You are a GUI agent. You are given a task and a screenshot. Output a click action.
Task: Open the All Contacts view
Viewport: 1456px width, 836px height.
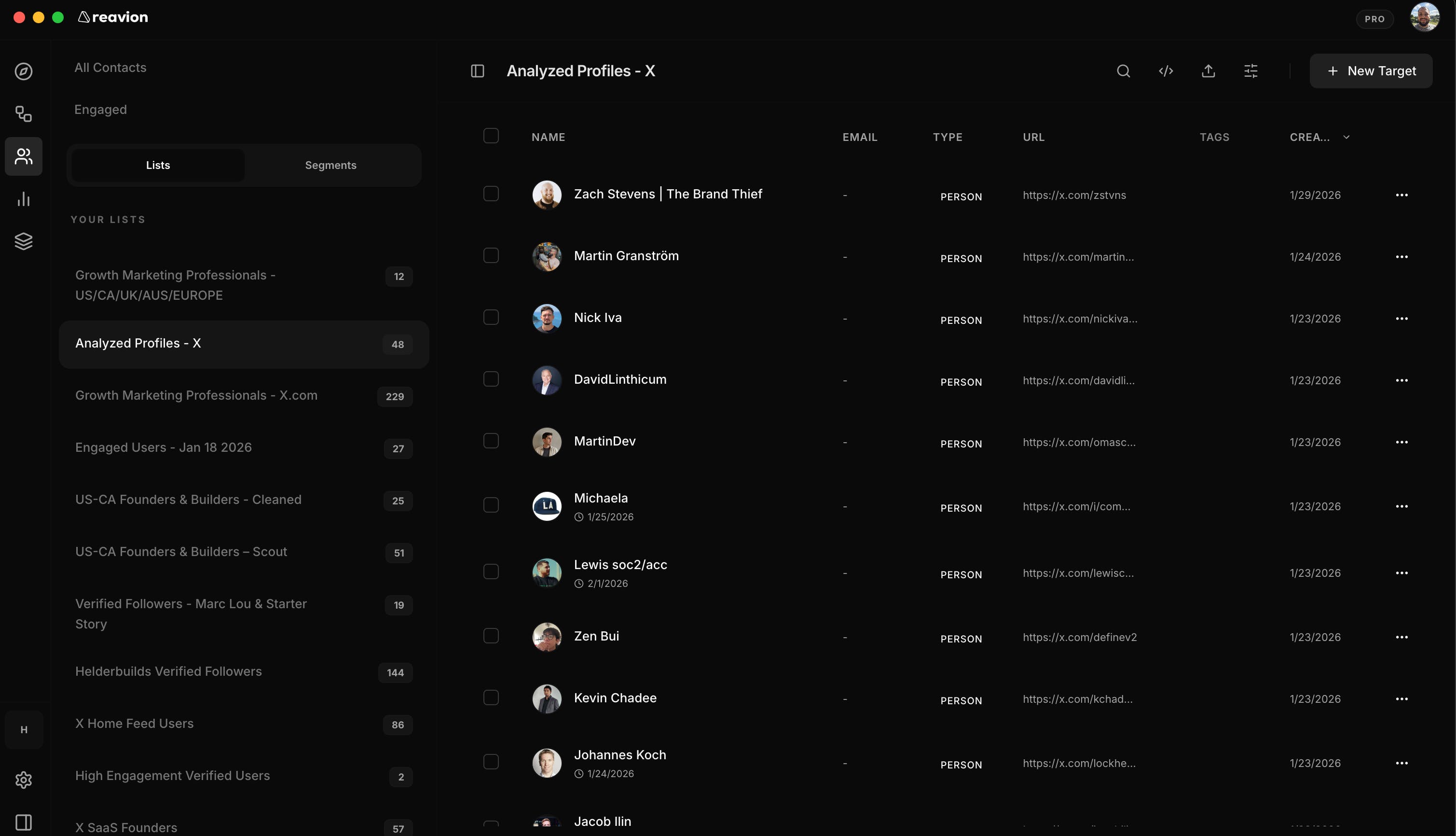point(110,68)
